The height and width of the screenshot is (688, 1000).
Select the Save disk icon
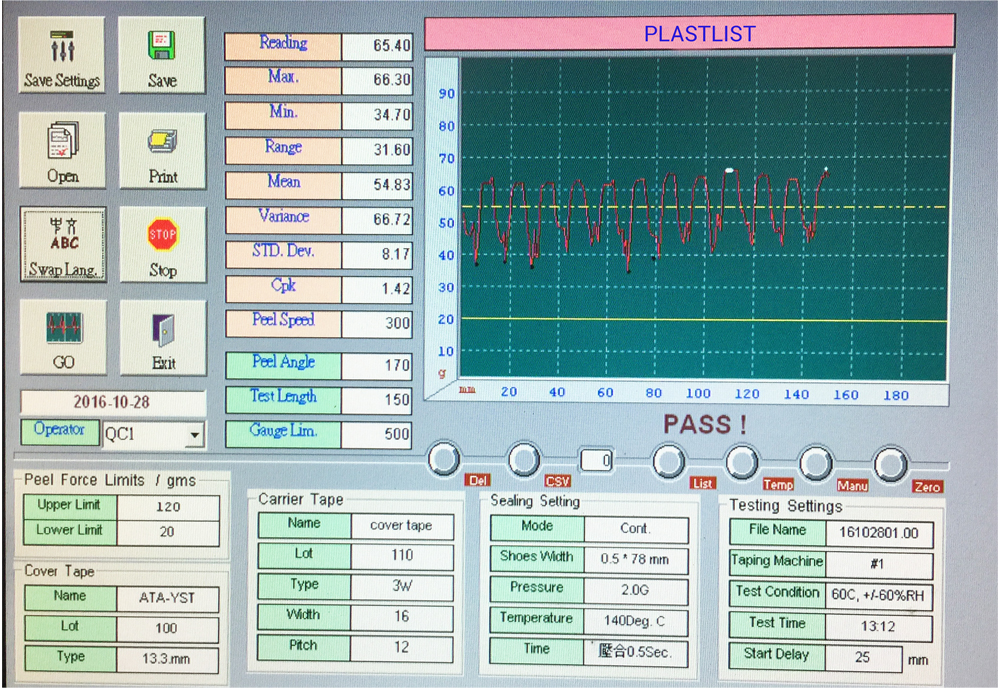[162, 55]
